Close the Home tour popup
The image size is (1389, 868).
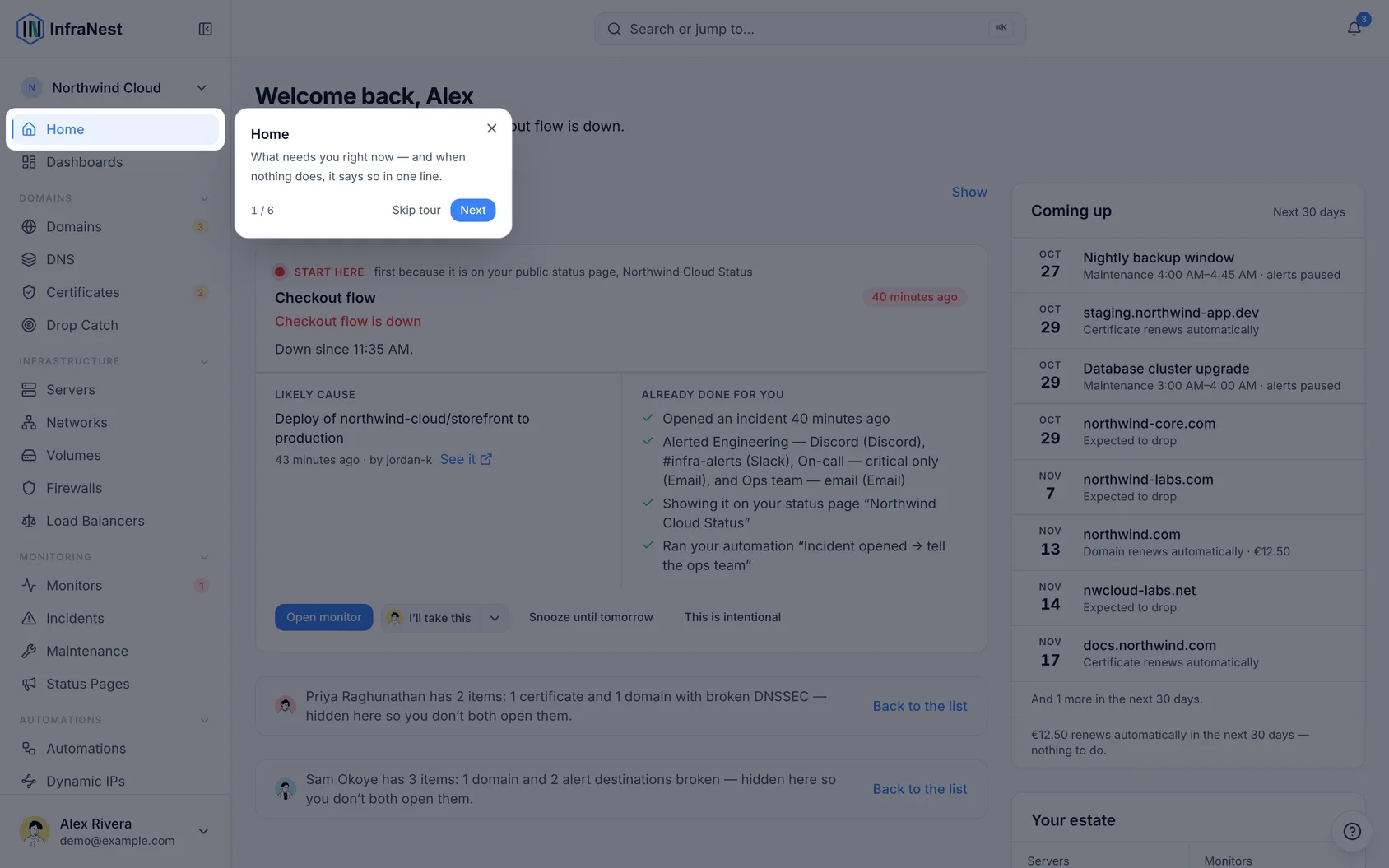tap(492, 128)
